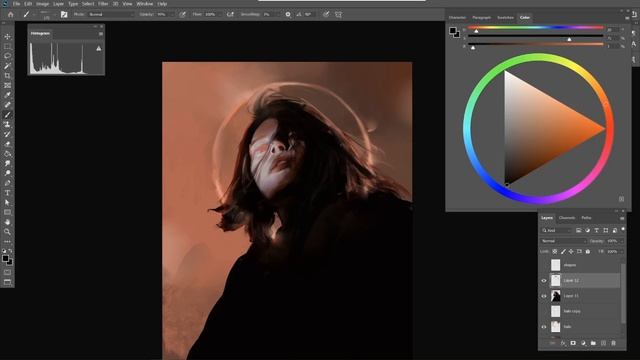This screenshot has height=360, width=640.
Task: Select the Pen tool
Action: click(7, 183)
